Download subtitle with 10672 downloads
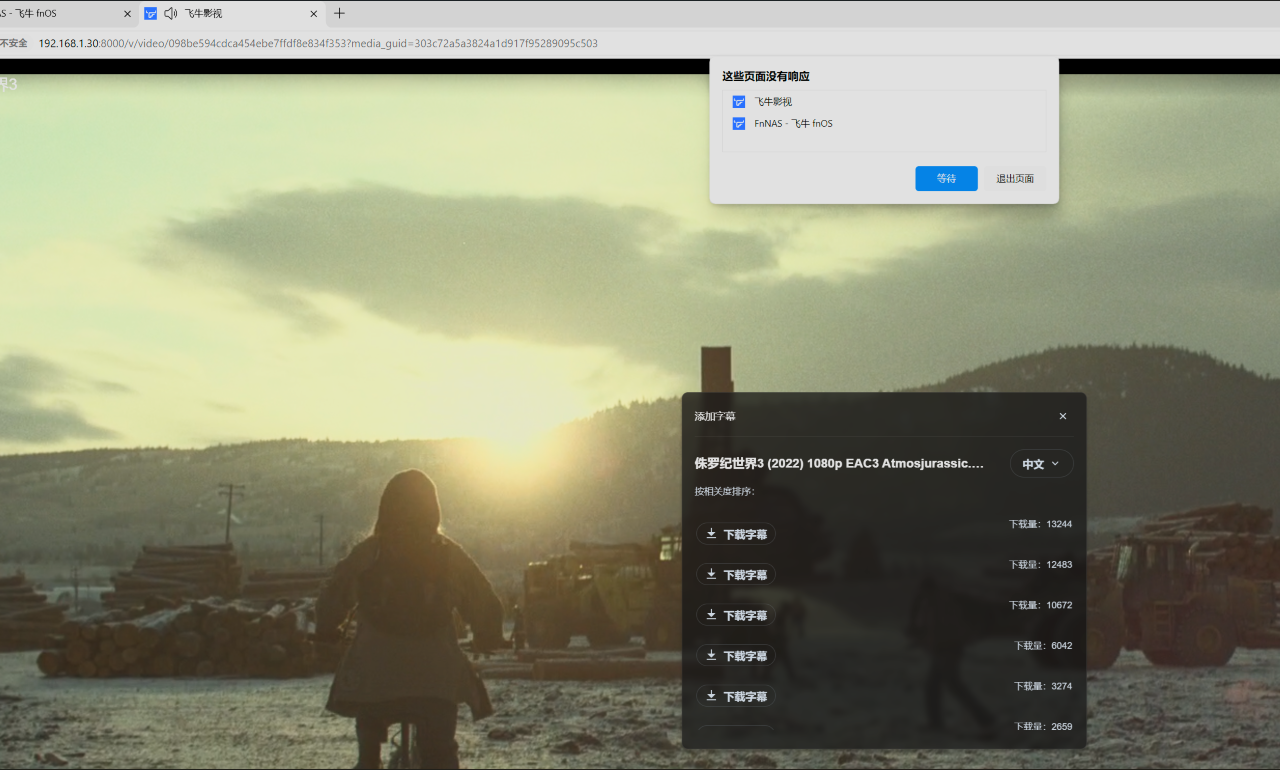 [x=736, y=615]
